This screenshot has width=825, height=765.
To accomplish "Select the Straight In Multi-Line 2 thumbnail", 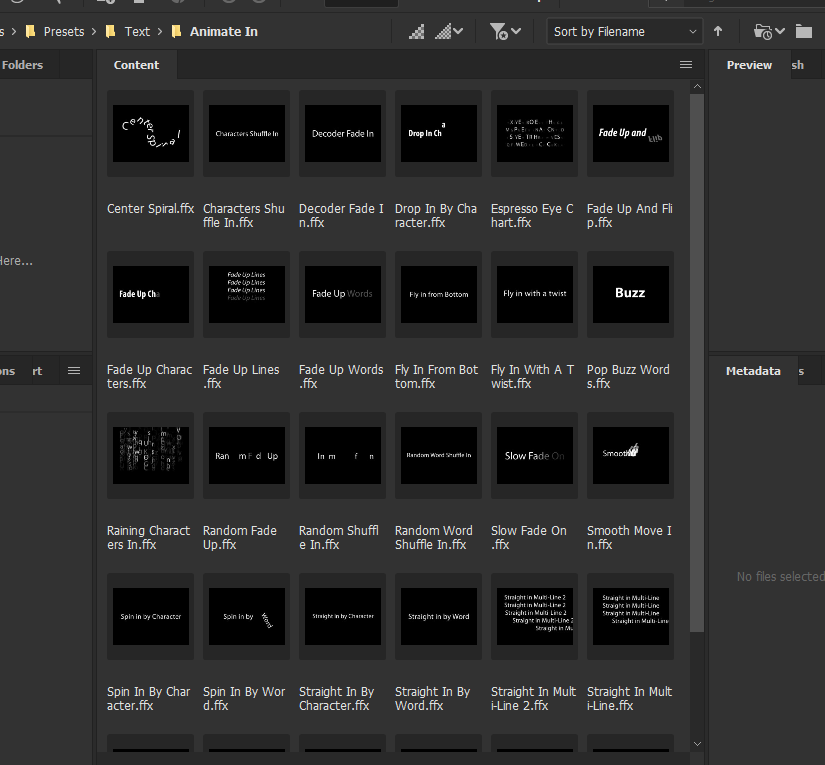I will (x=535, y=616).
